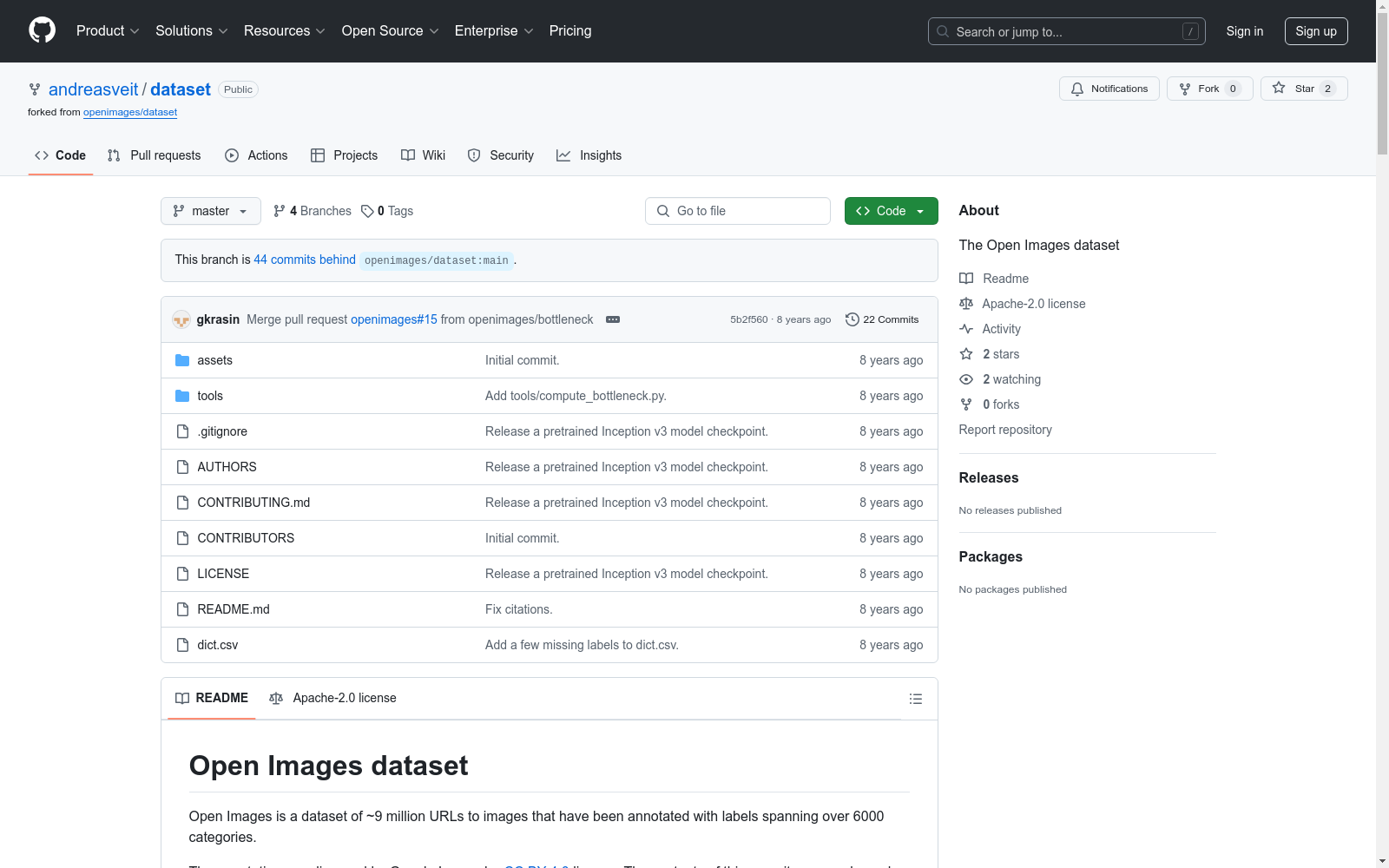The height and width of the screenshot is (868, 1389).
Task: Open the openimages#15 pull request link
Action: pos(394,319)
